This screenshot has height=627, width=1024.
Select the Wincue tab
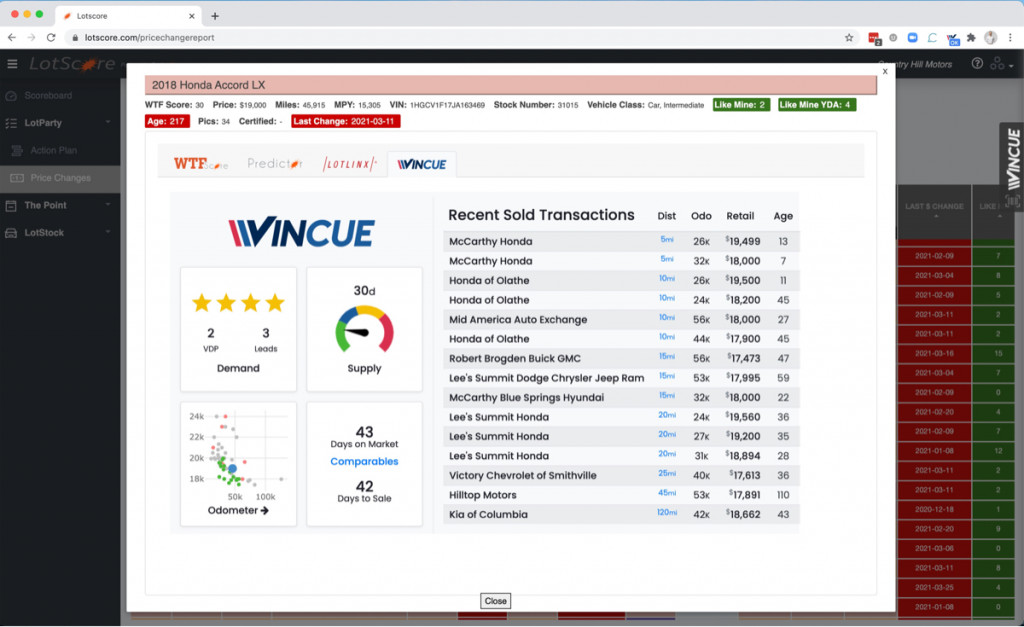click(x=422, y=164)
